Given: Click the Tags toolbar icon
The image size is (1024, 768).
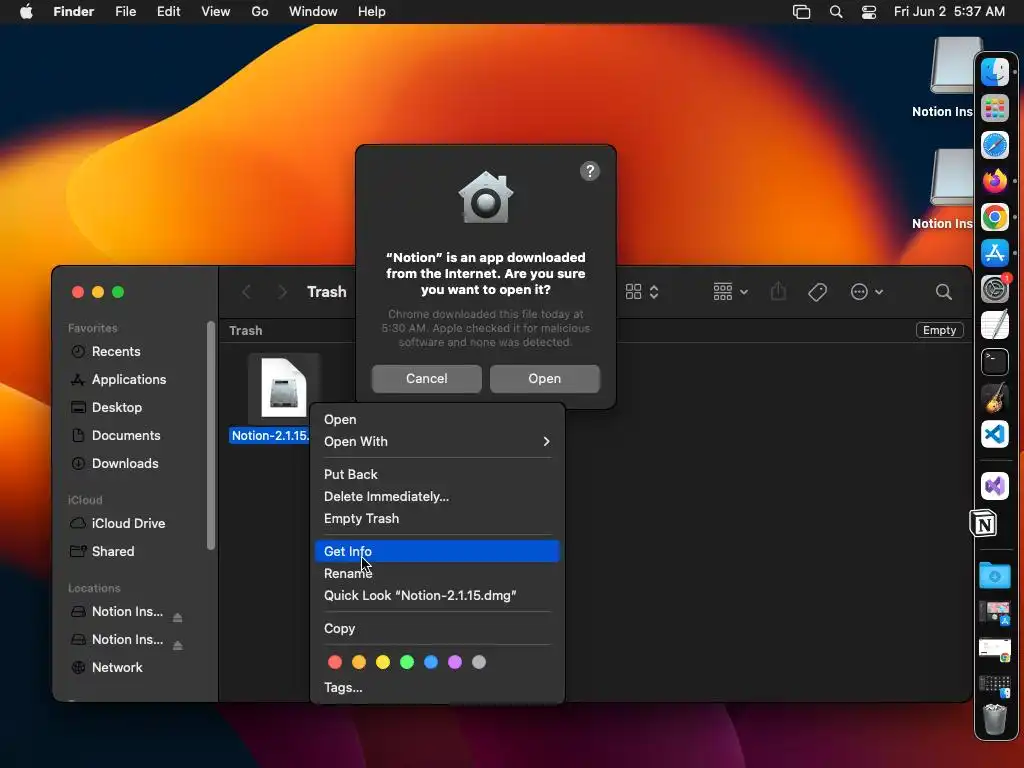Looking at the screenshot, I should (x=817, y=292).
